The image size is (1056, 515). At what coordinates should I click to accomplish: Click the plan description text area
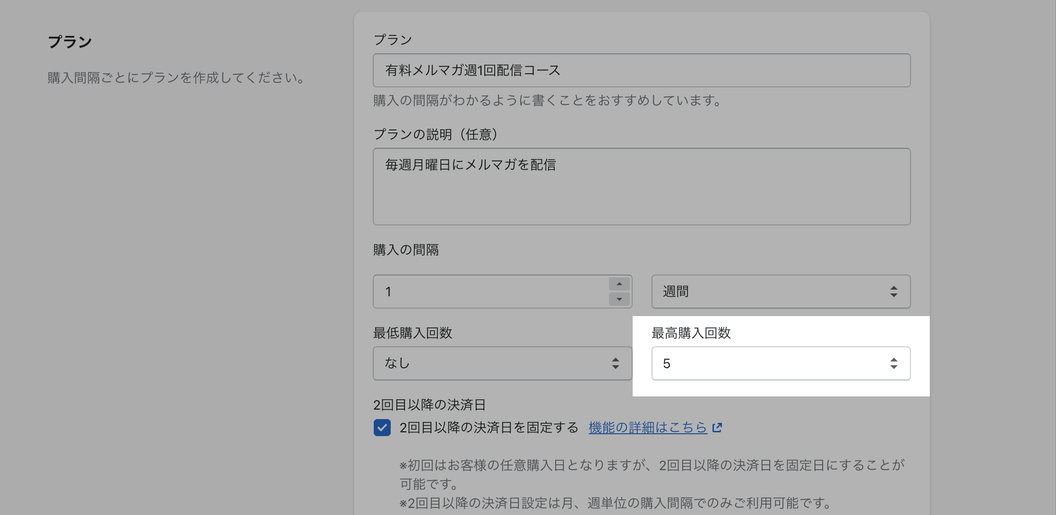point(641,186)
